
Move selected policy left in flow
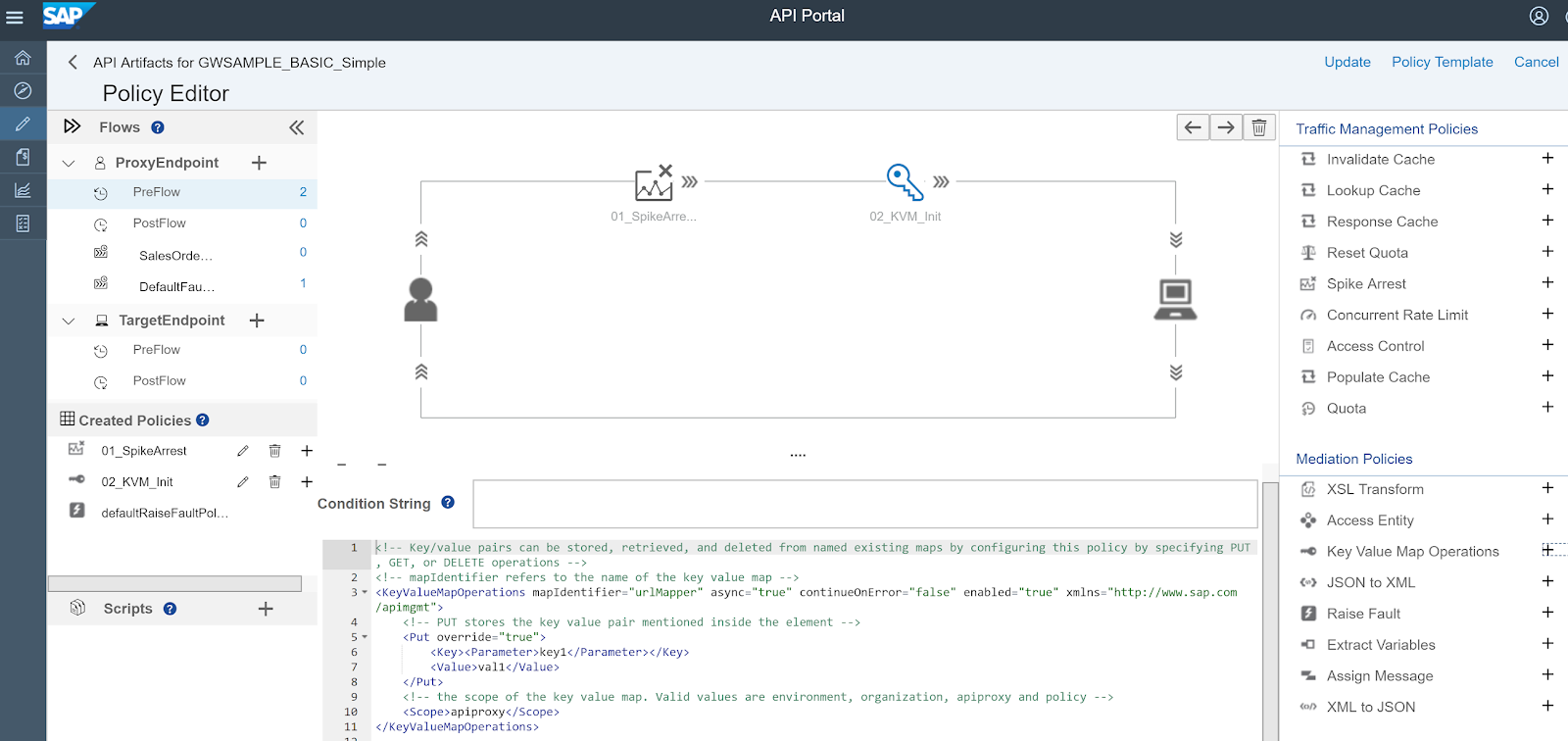(x=1193, y=127)
